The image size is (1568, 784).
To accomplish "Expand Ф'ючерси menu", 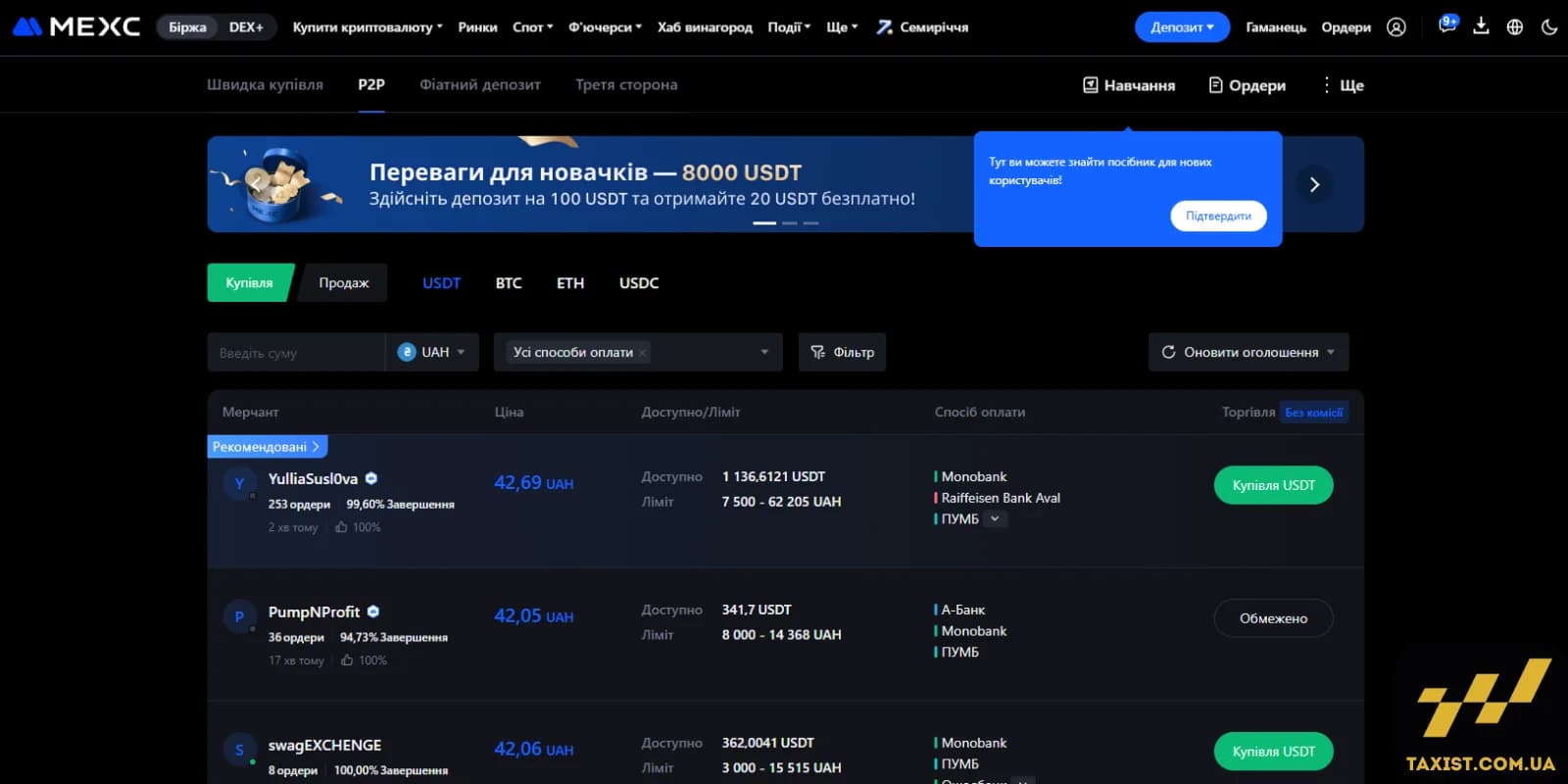I will 605,27.
